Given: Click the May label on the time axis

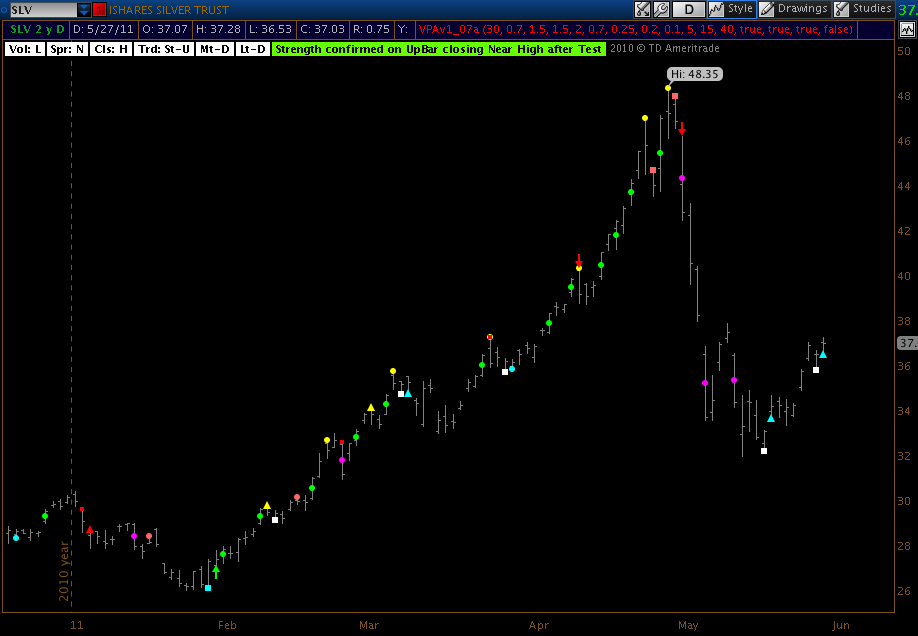Looking at the screenshot, I should 688,625.
